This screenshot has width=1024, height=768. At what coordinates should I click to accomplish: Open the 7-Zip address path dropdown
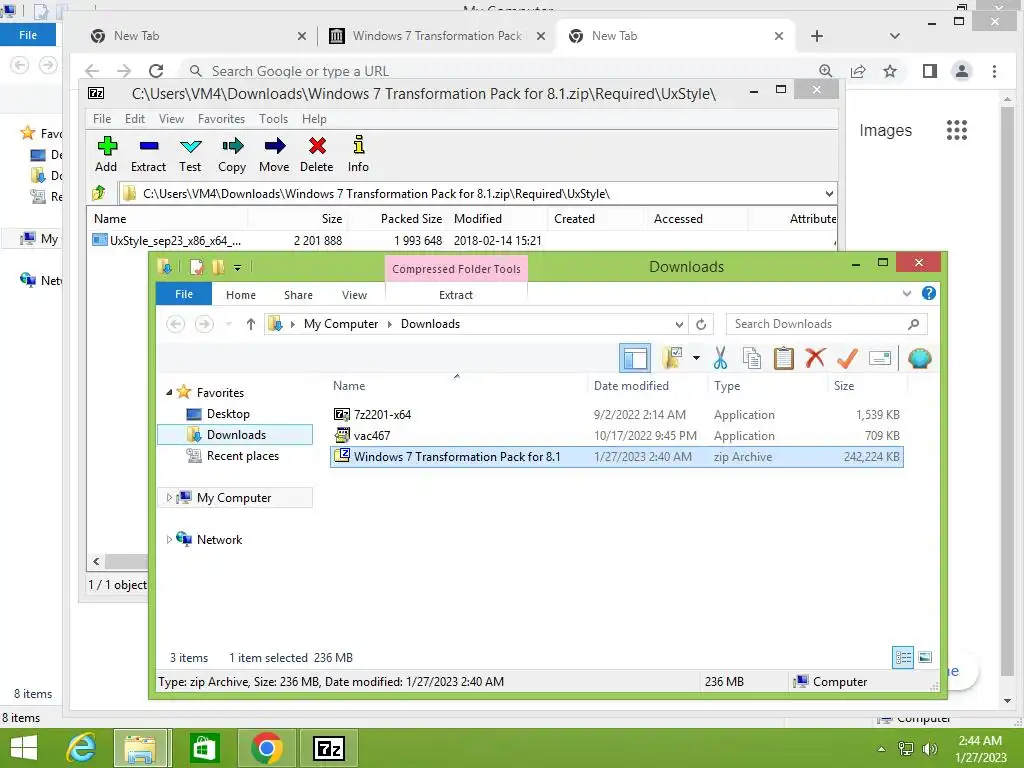(x=829, y=193)
